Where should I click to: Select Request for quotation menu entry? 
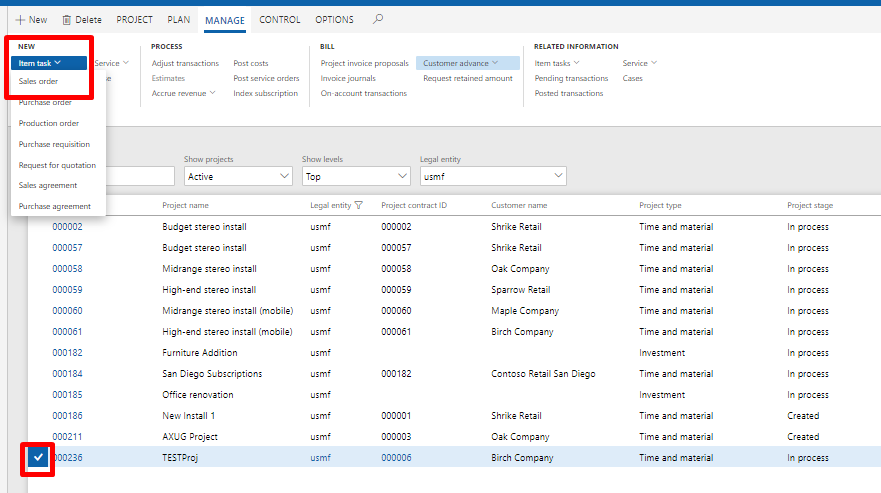tap(57, 165)
